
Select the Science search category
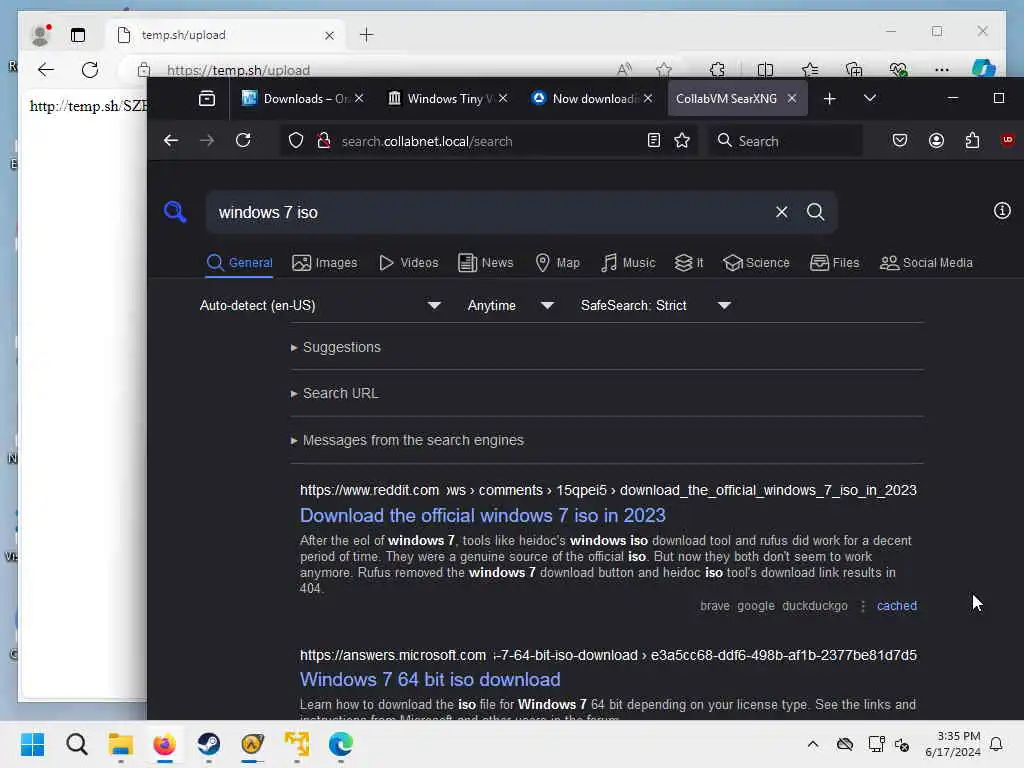click(756, 263)
